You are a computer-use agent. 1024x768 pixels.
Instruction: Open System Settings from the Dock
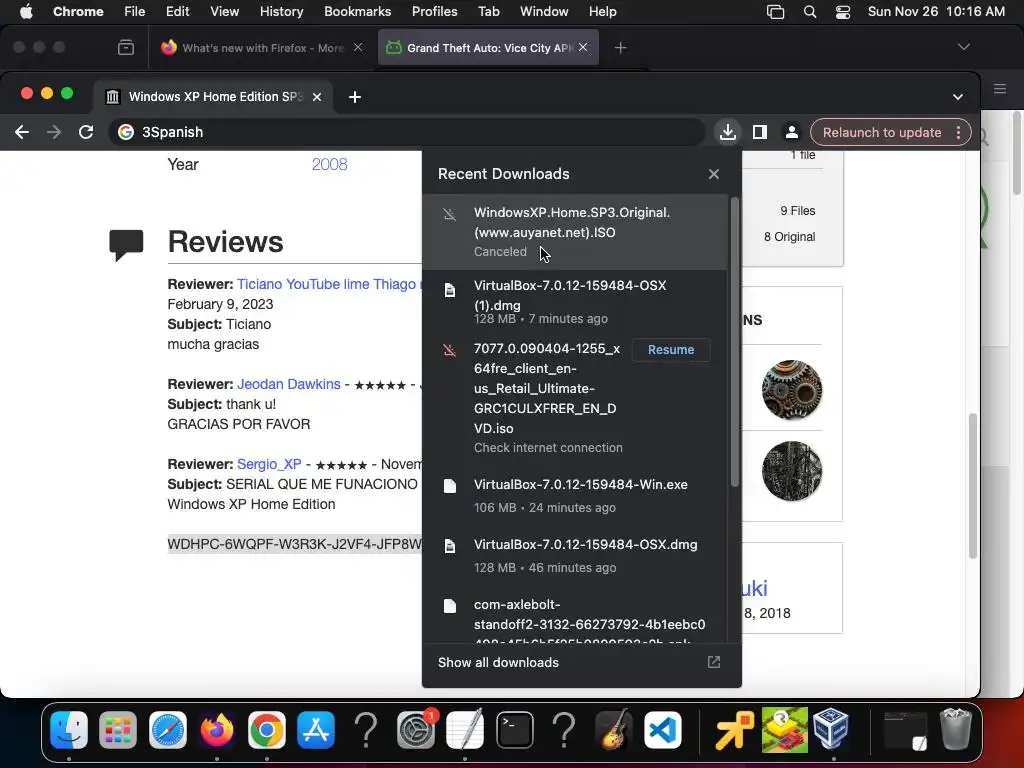(415, 729)
